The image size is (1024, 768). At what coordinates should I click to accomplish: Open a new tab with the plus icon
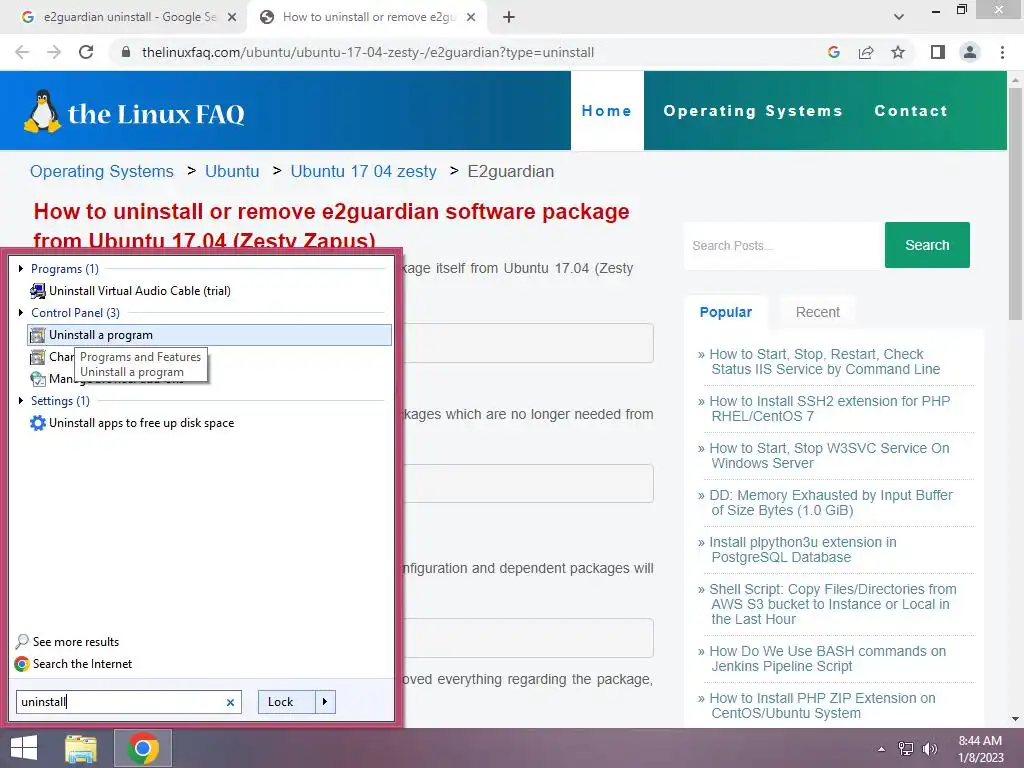509,17
